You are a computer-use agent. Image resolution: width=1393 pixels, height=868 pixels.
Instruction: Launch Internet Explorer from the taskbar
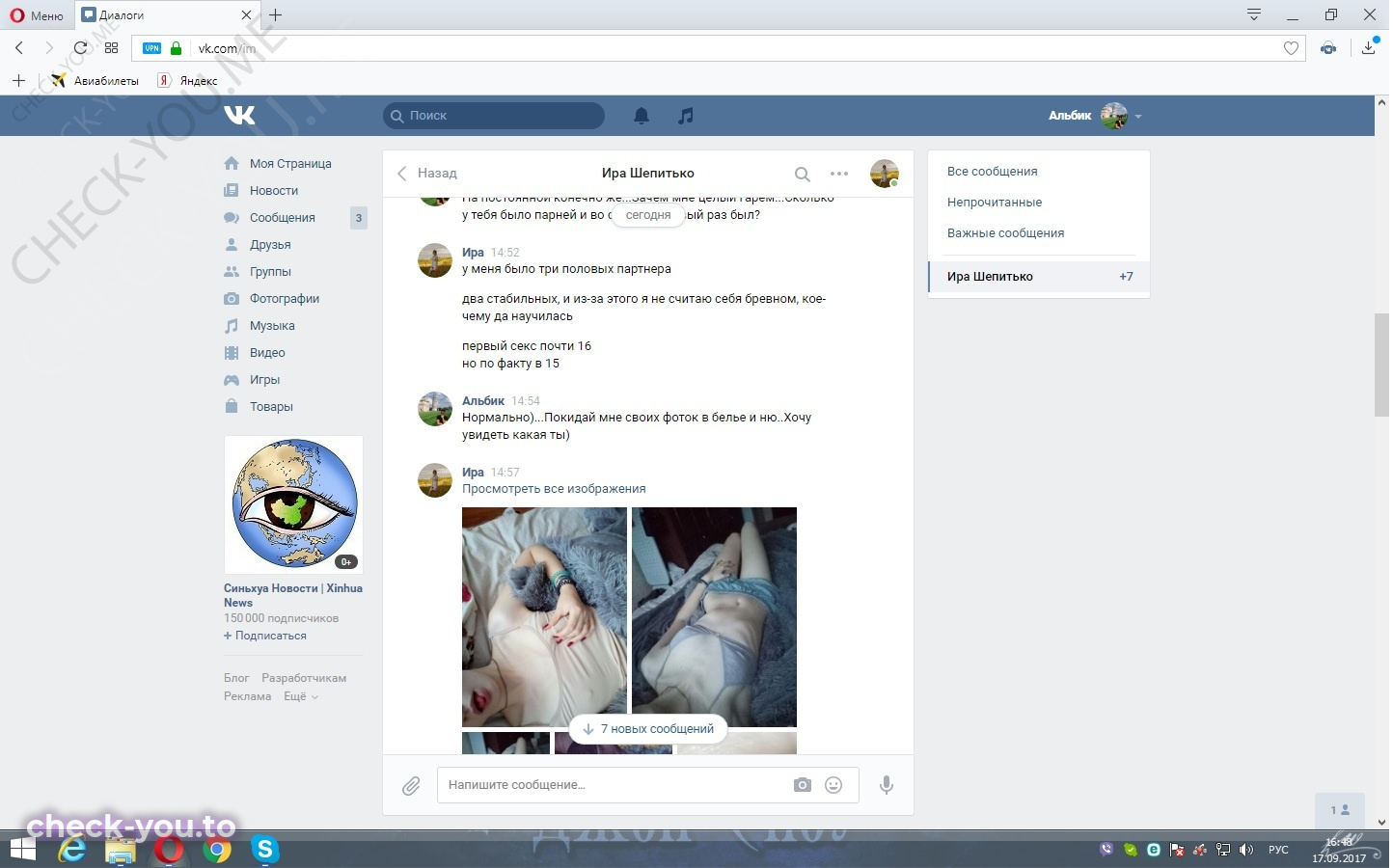click(72, 850)
